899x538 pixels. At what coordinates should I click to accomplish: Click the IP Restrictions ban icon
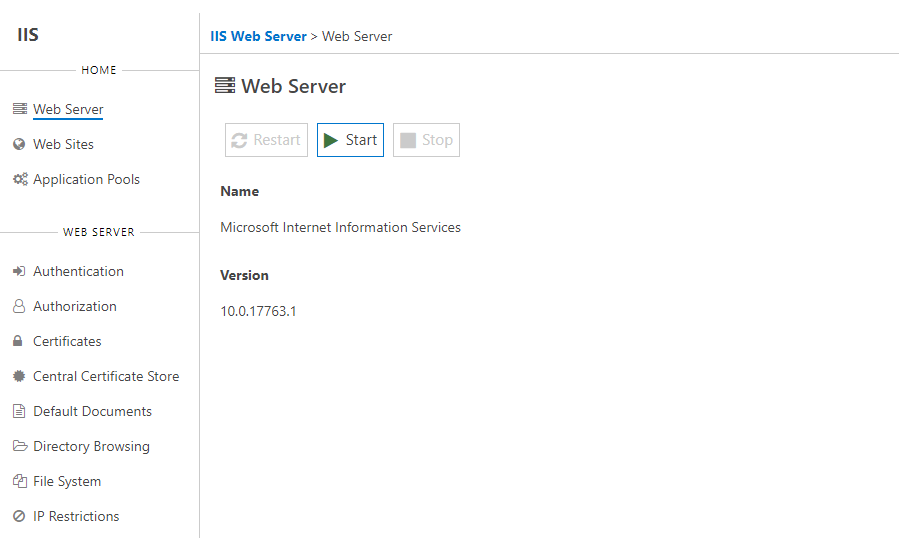(x=19, y=516)
